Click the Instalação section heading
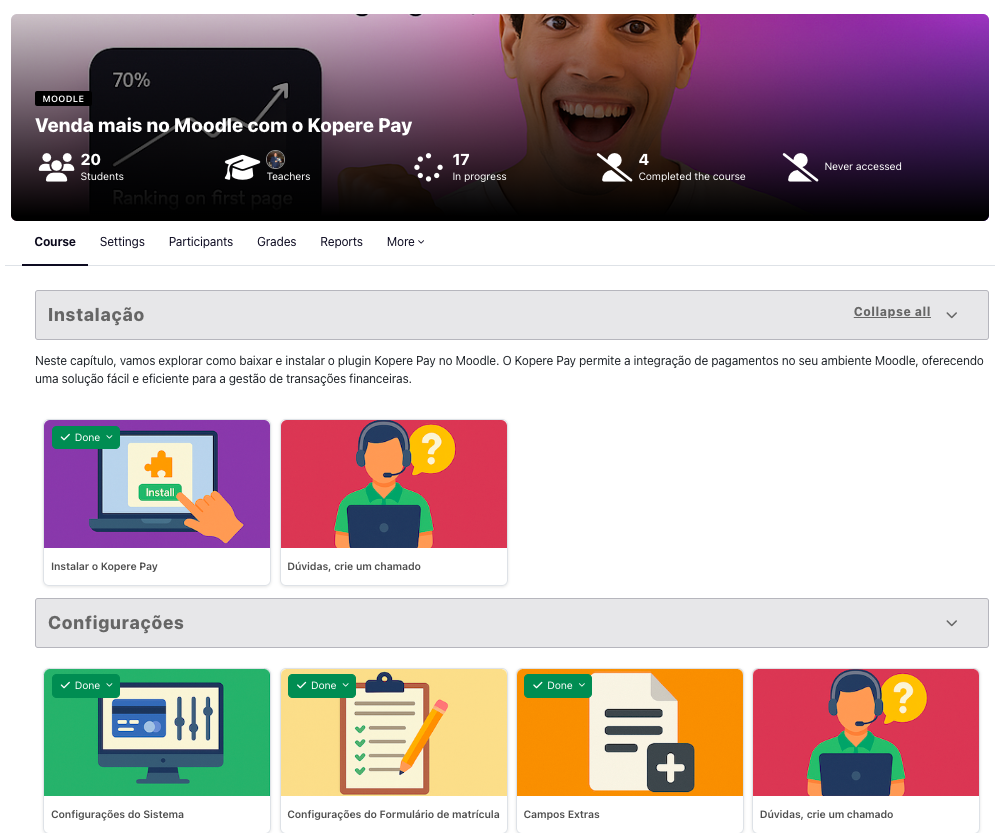 click(96, 315)
